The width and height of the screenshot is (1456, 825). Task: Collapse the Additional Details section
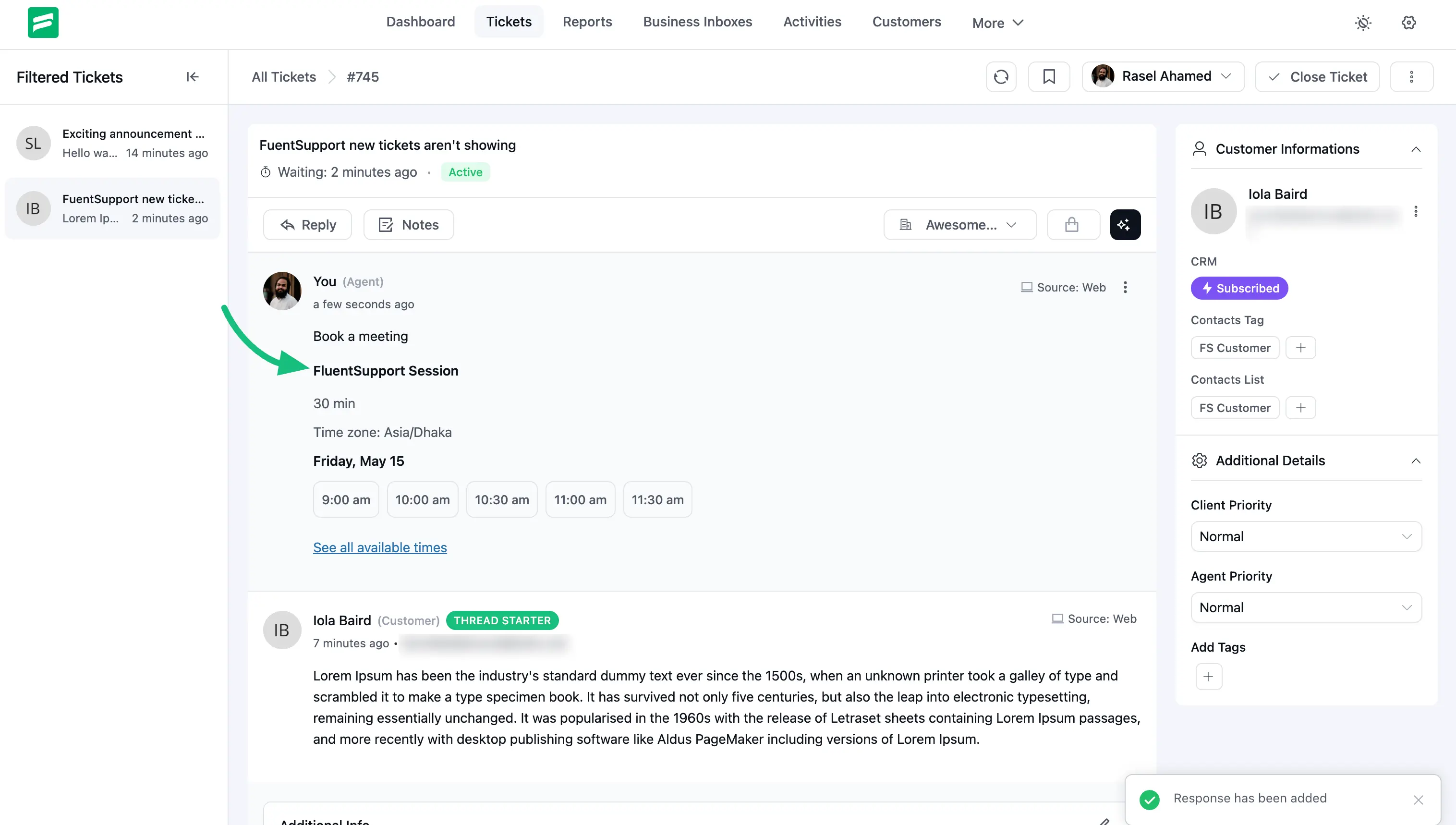click(1416, 461)
